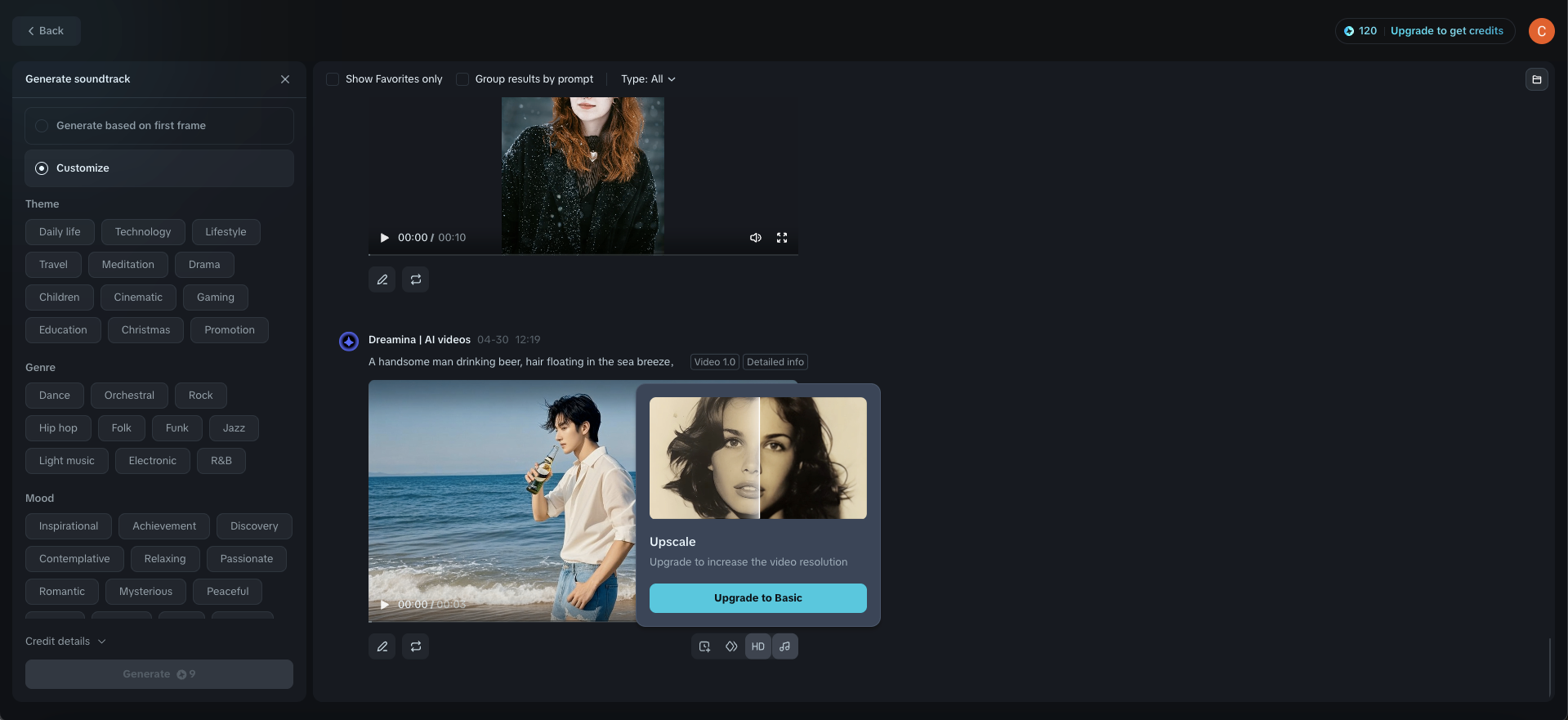Screen dimensions: 1568x720
Task: Click the Video 1.0 tag
Action: pos(715,362)
